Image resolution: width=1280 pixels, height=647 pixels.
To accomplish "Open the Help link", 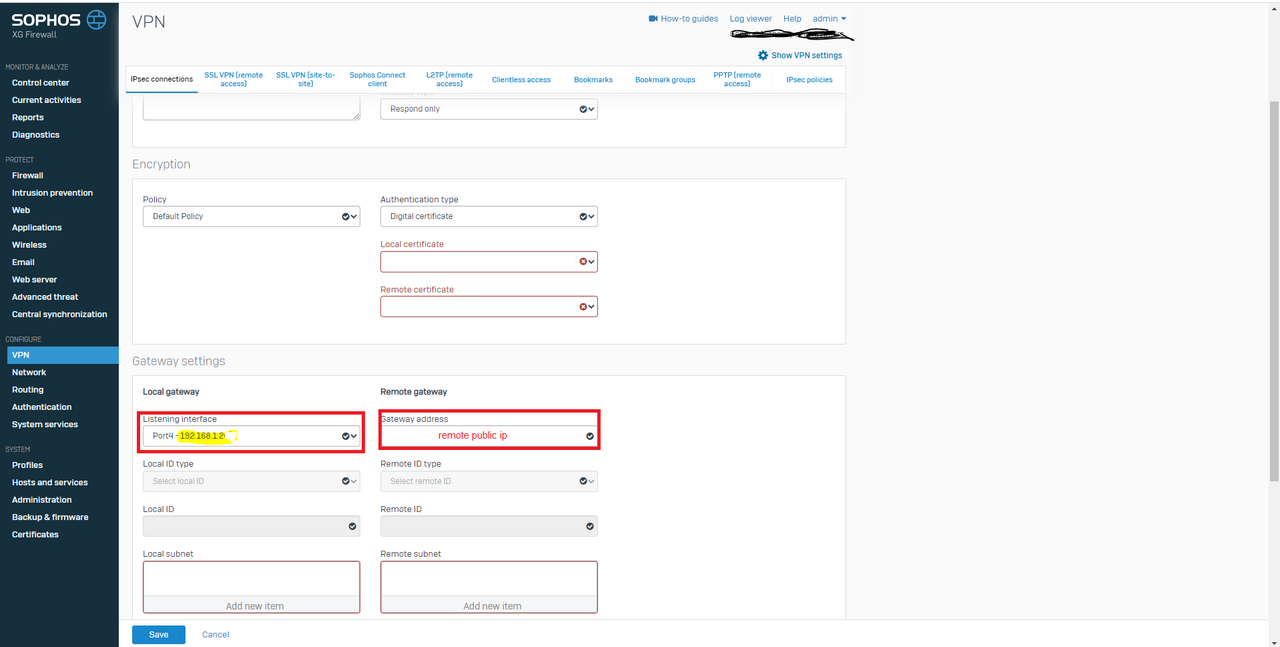I will point(792,18).
